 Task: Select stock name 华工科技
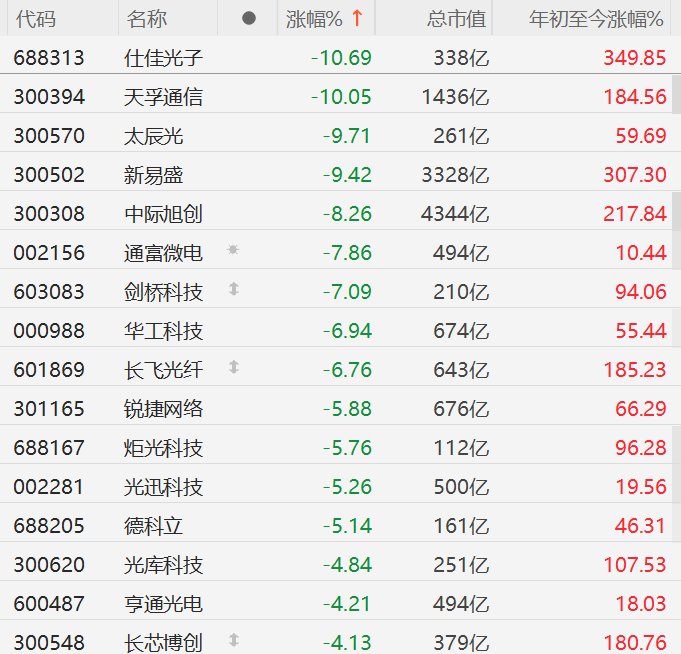pyautogui.click(x=163, y=331)
